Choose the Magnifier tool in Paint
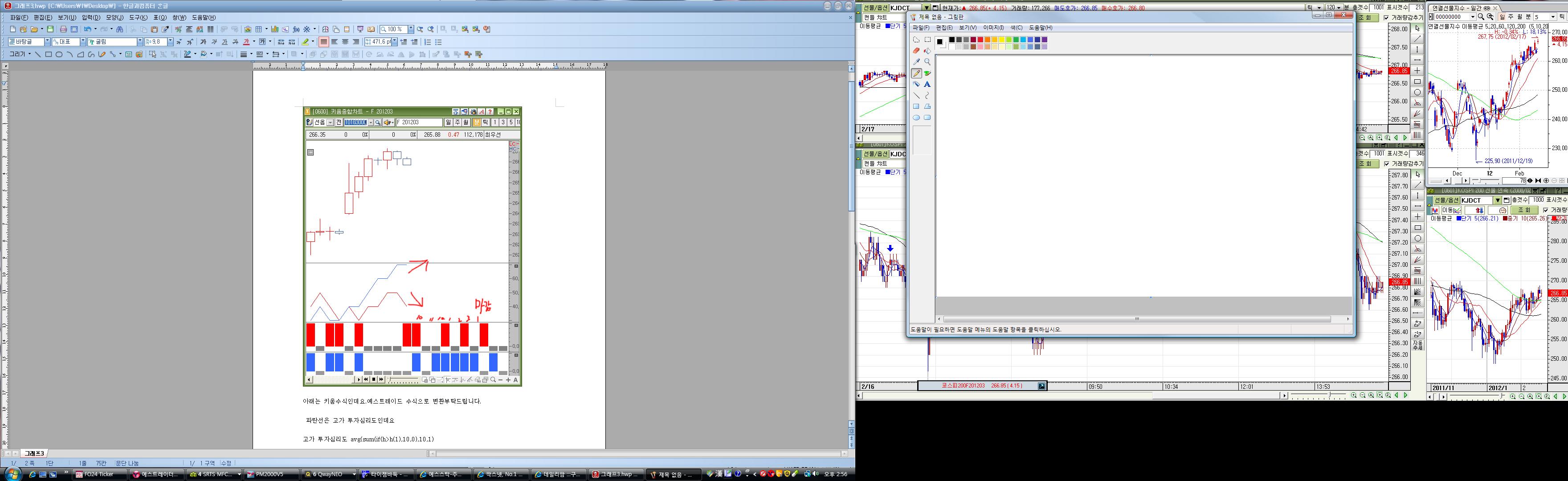1568x481 pixels. click(x=927, y=62)
